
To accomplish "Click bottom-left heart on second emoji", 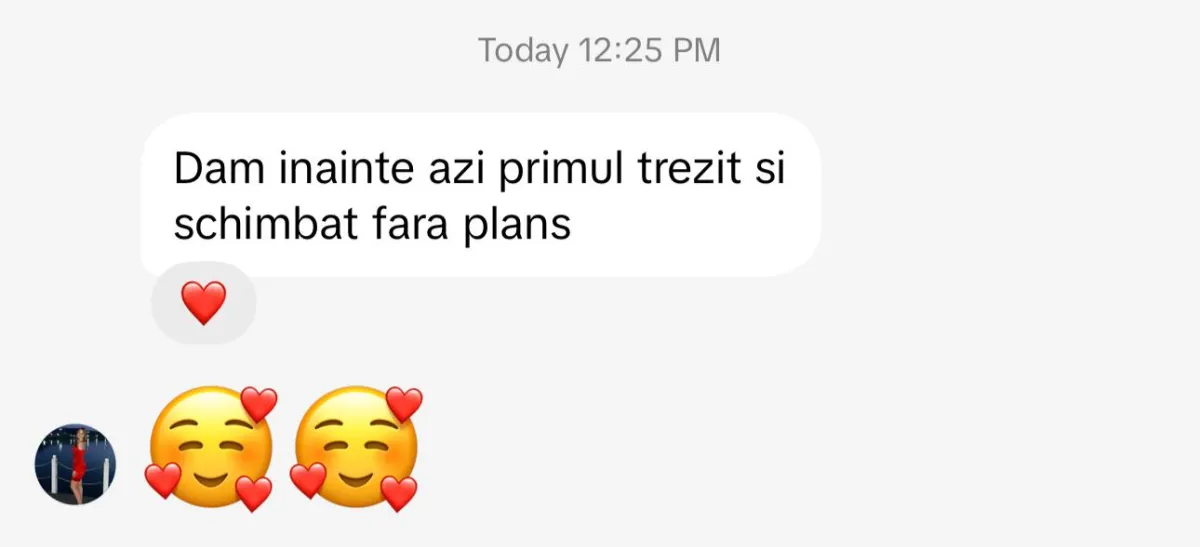I will (308, 480).
